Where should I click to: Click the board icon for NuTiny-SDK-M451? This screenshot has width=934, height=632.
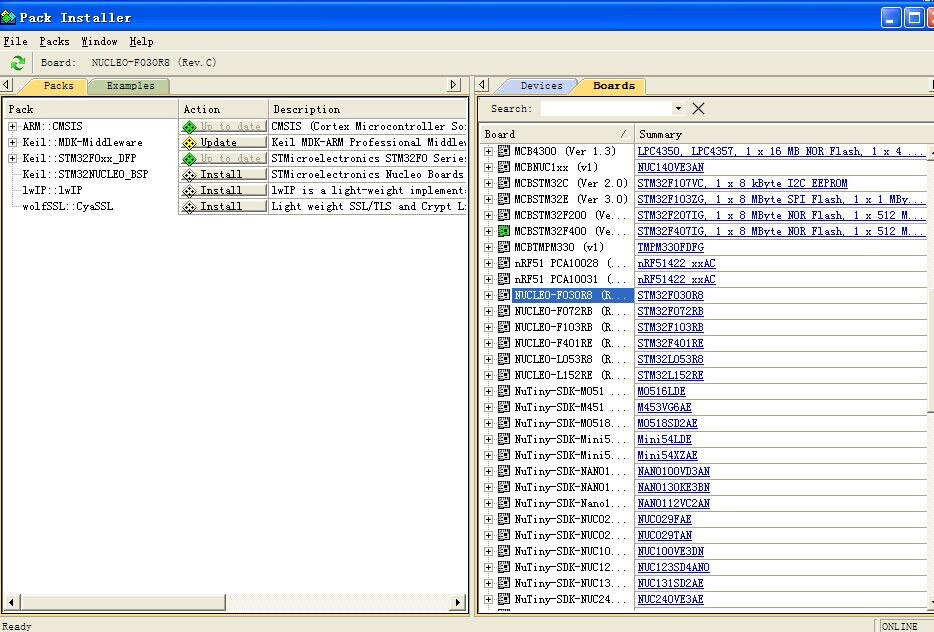504,407
